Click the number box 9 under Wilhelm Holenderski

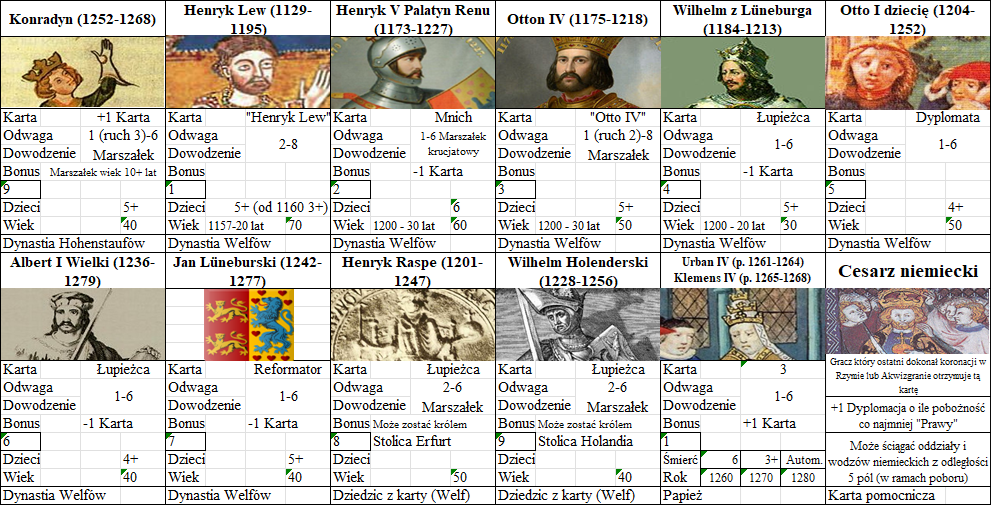pyautogui.click(x=516, y=441)
